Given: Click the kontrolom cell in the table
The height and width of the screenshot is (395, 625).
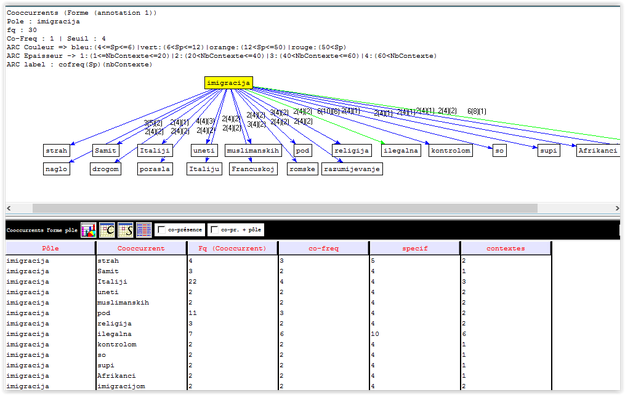Looking at the screenshot, I should 141,344.
